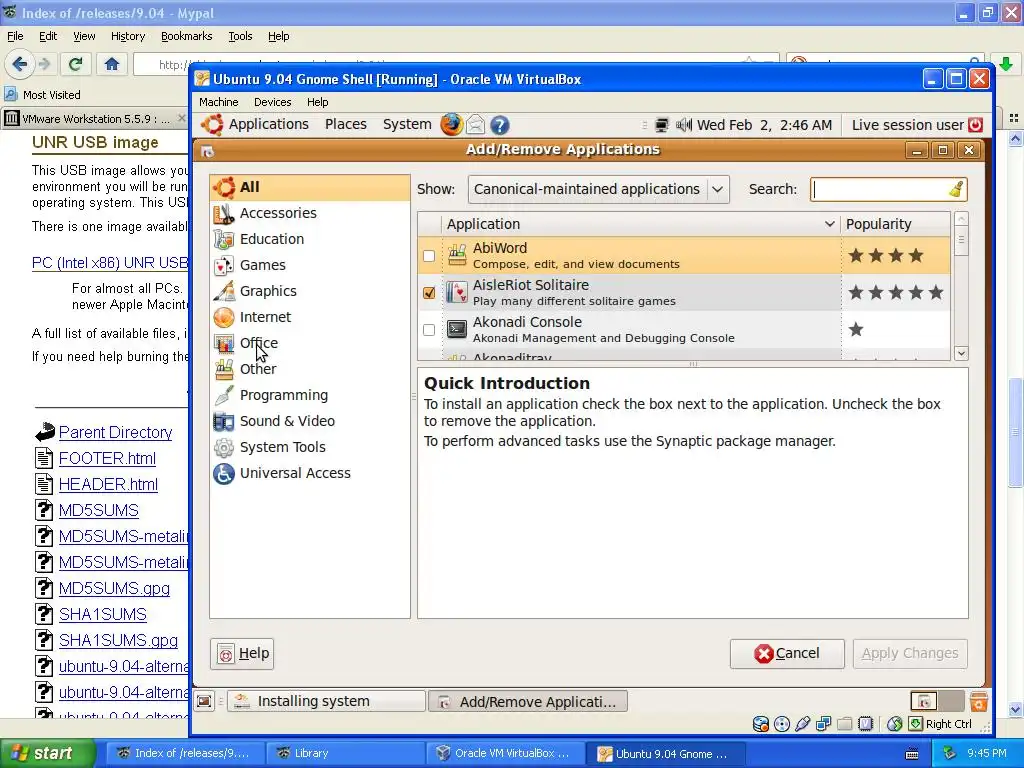
Task: Open the Education category icon
Action: click(223, 240)
